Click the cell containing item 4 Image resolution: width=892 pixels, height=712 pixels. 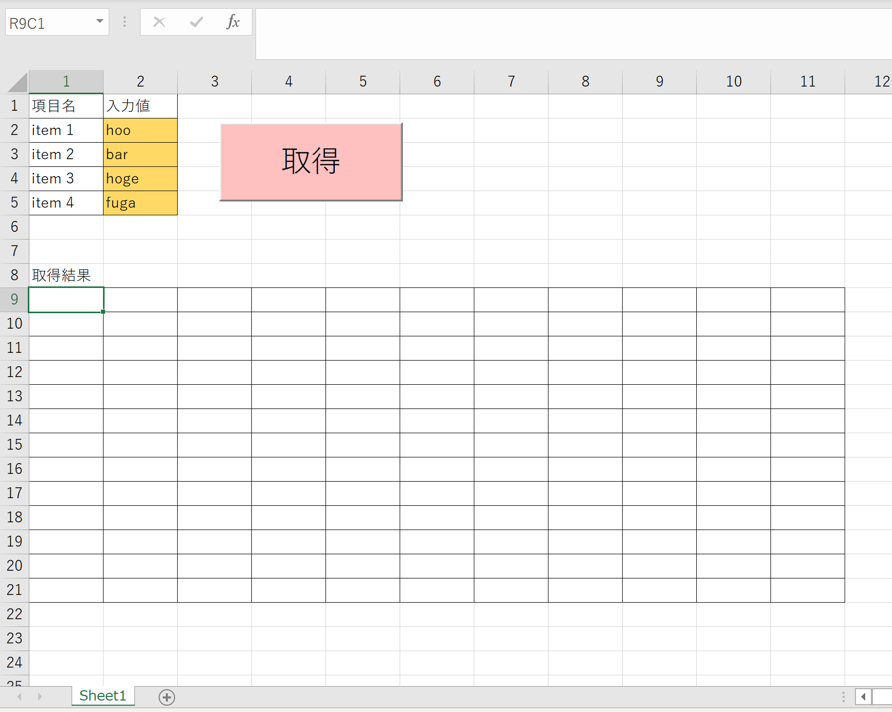tap(66, 203)
